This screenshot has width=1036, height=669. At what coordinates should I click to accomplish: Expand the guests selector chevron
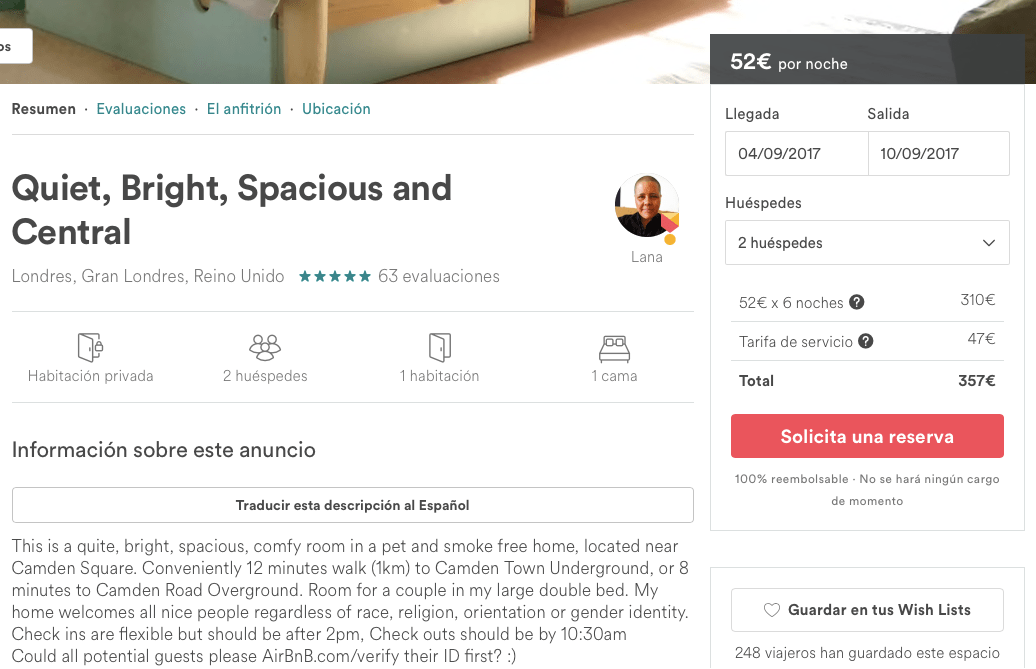tap(989, 242)
